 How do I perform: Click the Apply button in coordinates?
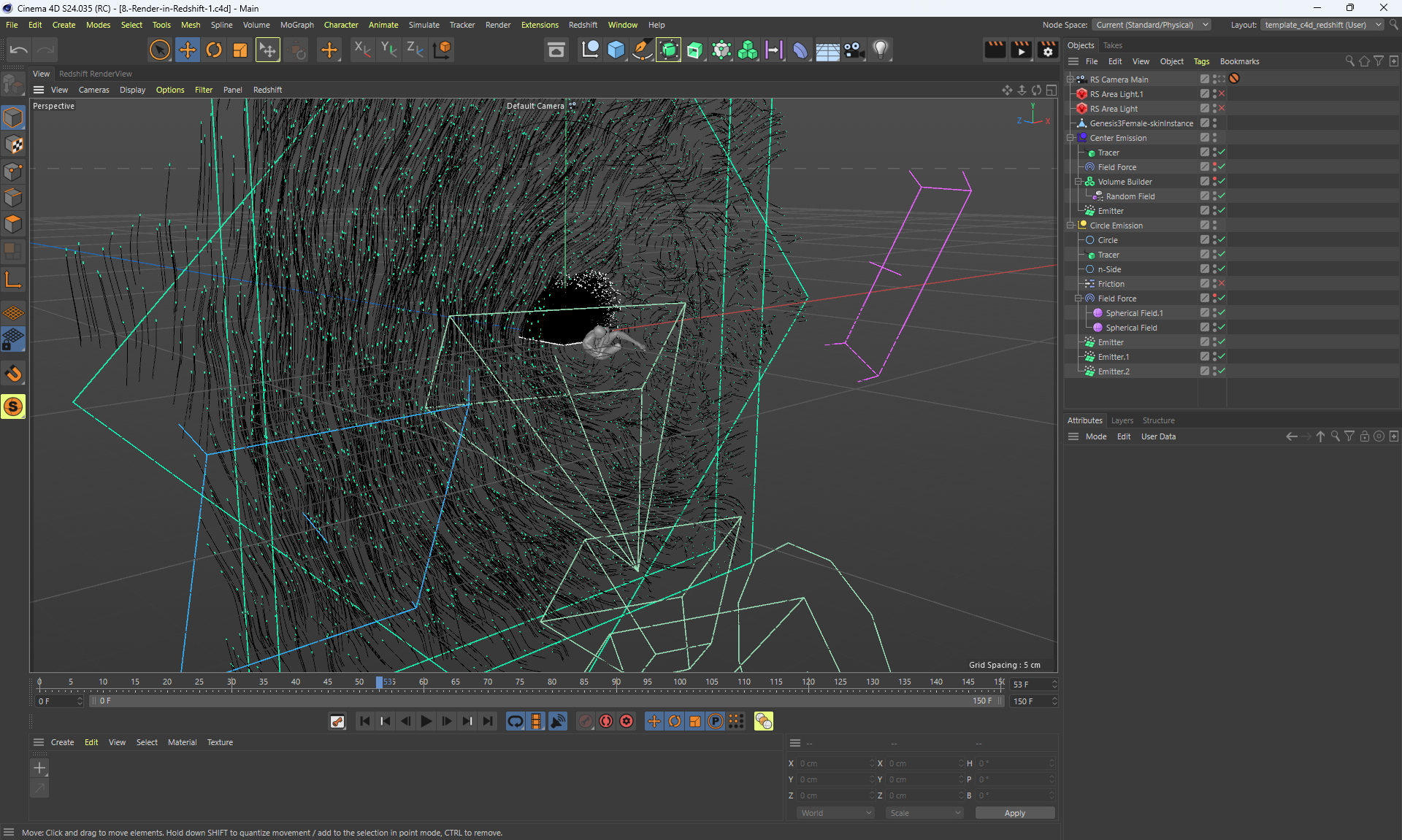(x=1014, y=813)
